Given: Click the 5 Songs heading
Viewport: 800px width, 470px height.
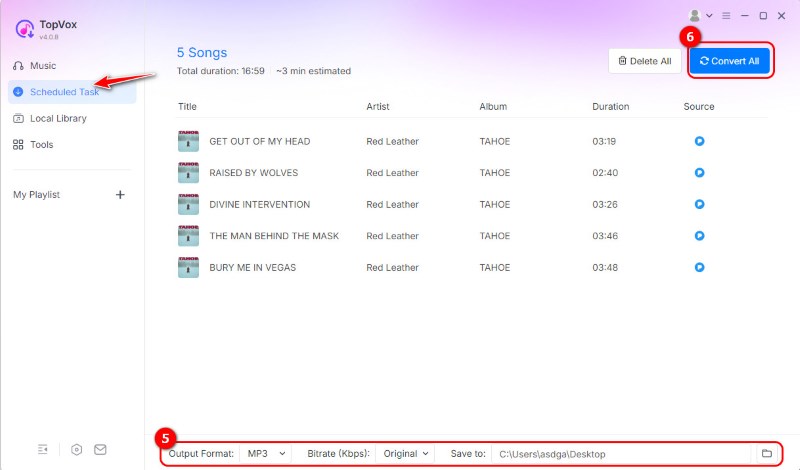Looking at the screenshot, I should [202, 53].
